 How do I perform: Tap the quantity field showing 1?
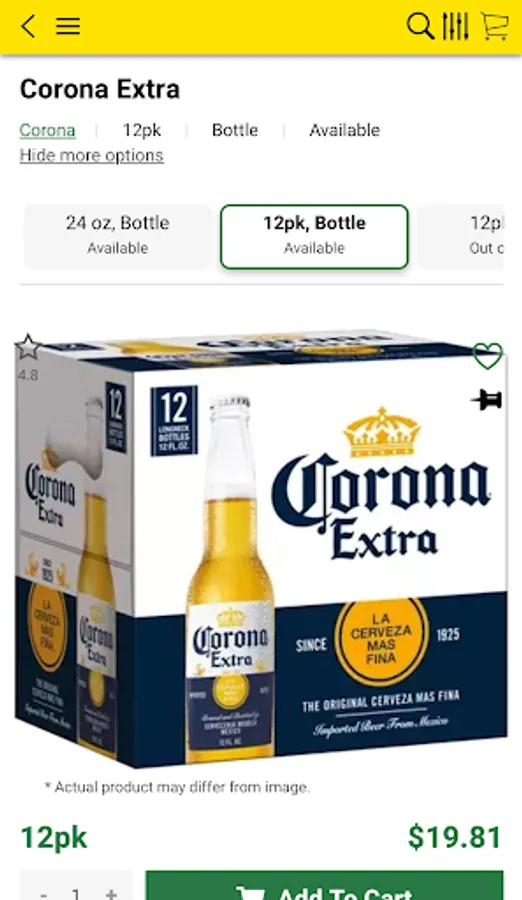pyautogui.click(x=76, y=893)
